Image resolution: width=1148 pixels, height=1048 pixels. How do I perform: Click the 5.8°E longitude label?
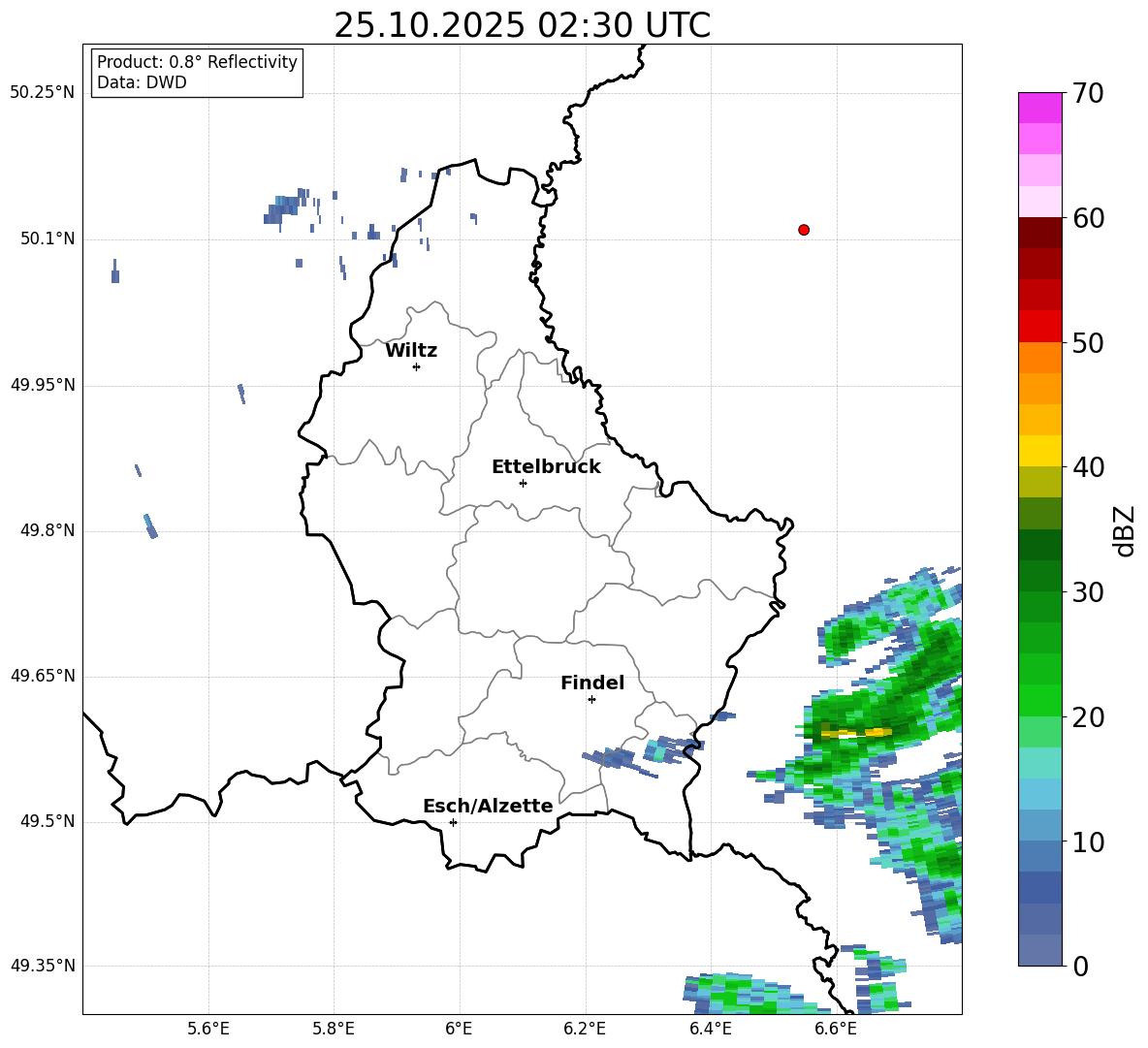coord(334,1029)
